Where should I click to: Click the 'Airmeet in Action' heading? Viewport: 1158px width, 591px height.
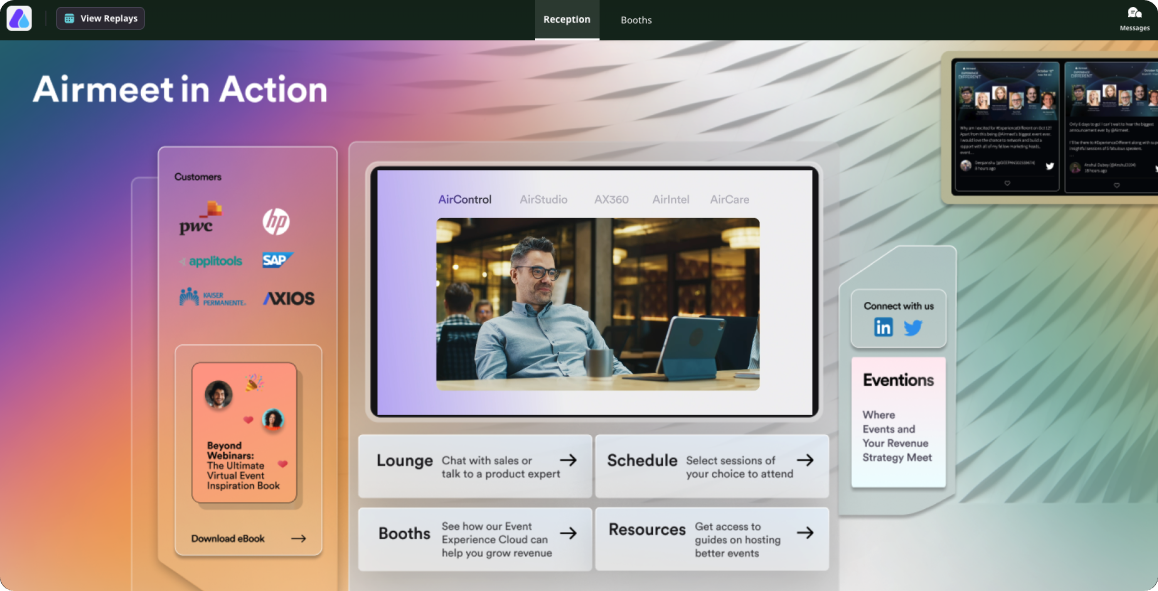[180, 89]
